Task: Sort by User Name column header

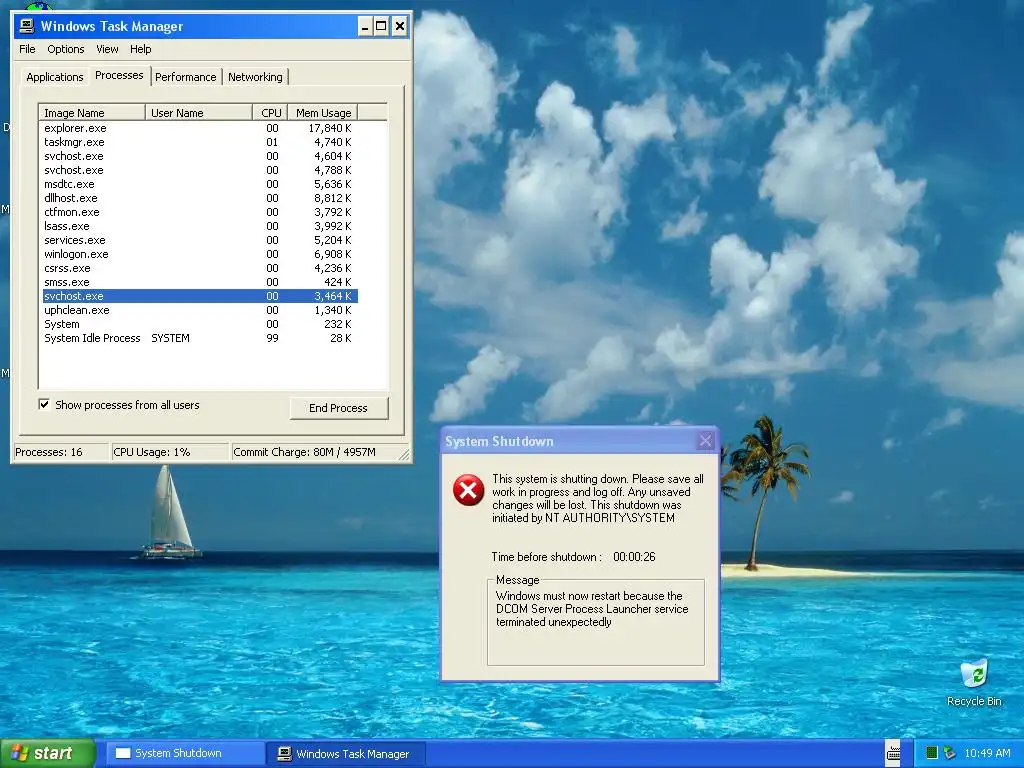Action: click(199, 113)
